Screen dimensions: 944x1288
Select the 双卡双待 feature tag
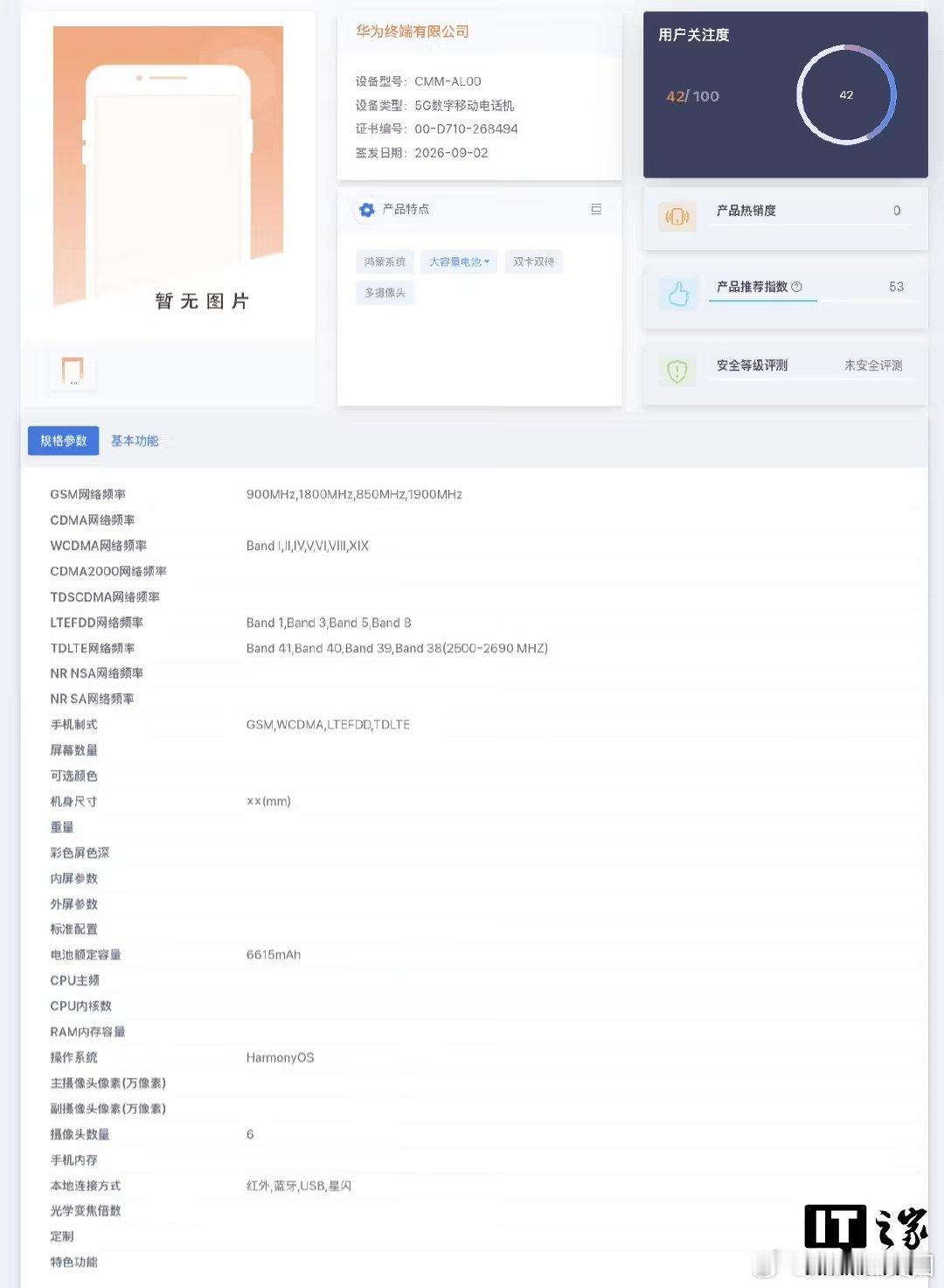pyautogui.click(x=533, y=261)
